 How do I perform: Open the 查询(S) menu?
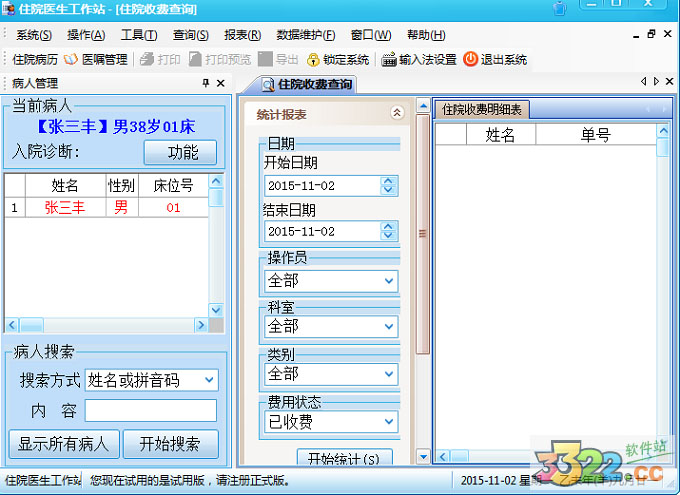click(x=190, y=35)
